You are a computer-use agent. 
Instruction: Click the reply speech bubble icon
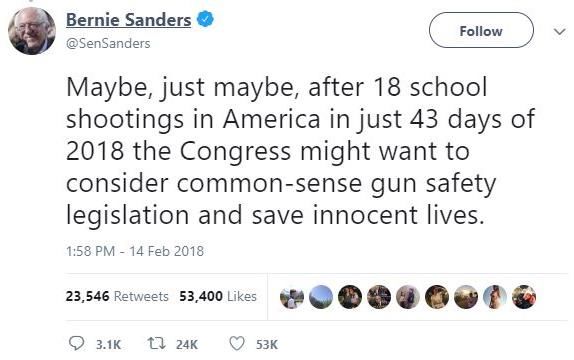(x=77, y=344)
